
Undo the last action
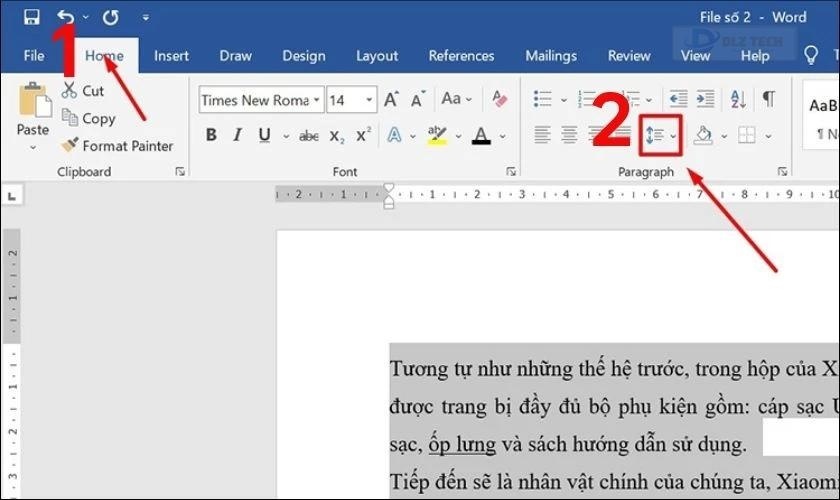65,17
